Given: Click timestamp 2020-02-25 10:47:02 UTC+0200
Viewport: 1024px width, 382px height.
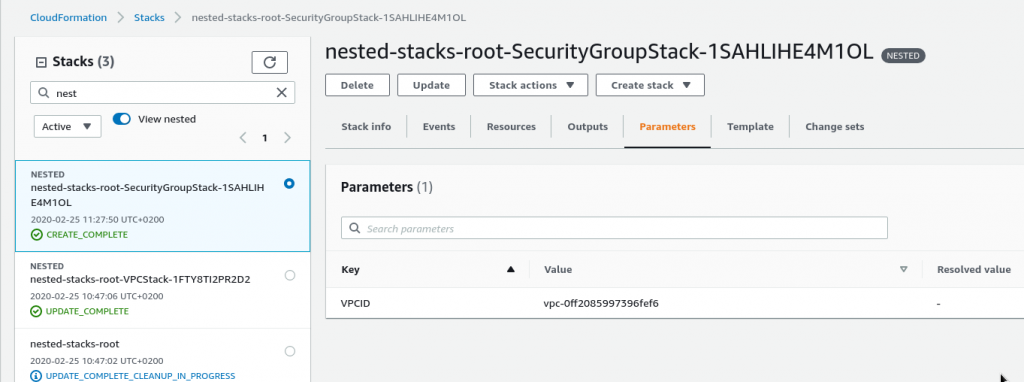Looking at the screenshot, I should (97, 360).
